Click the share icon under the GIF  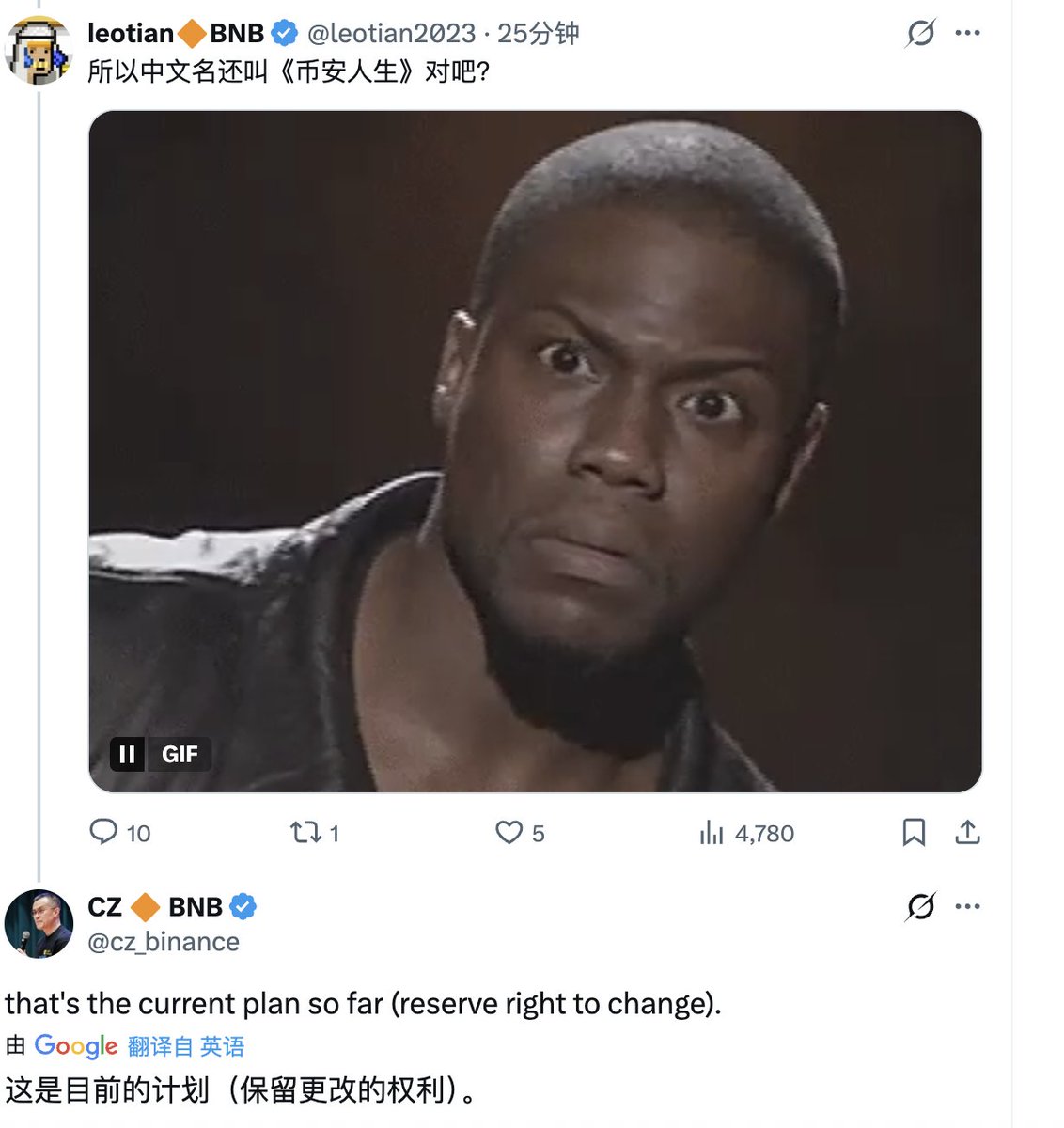[x=967, y=832]
